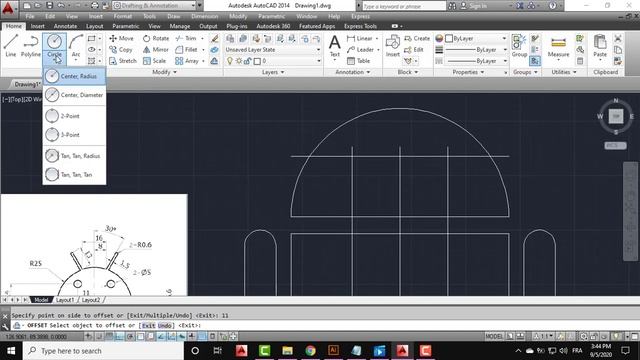This screenshot has width=640, height=360.
Task: Expand the Block panel
Action: click(x=408, y=72)
